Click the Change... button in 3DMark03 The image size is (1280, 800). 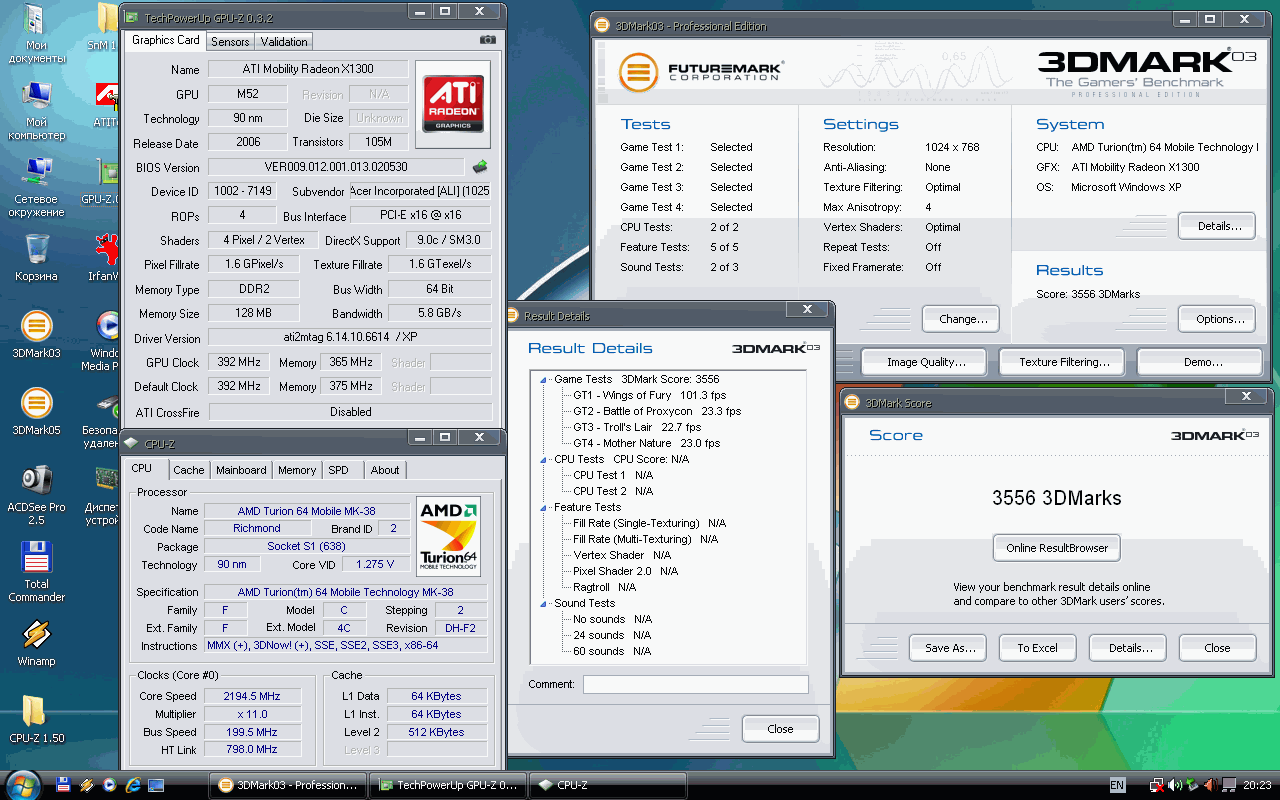point(961,319)
